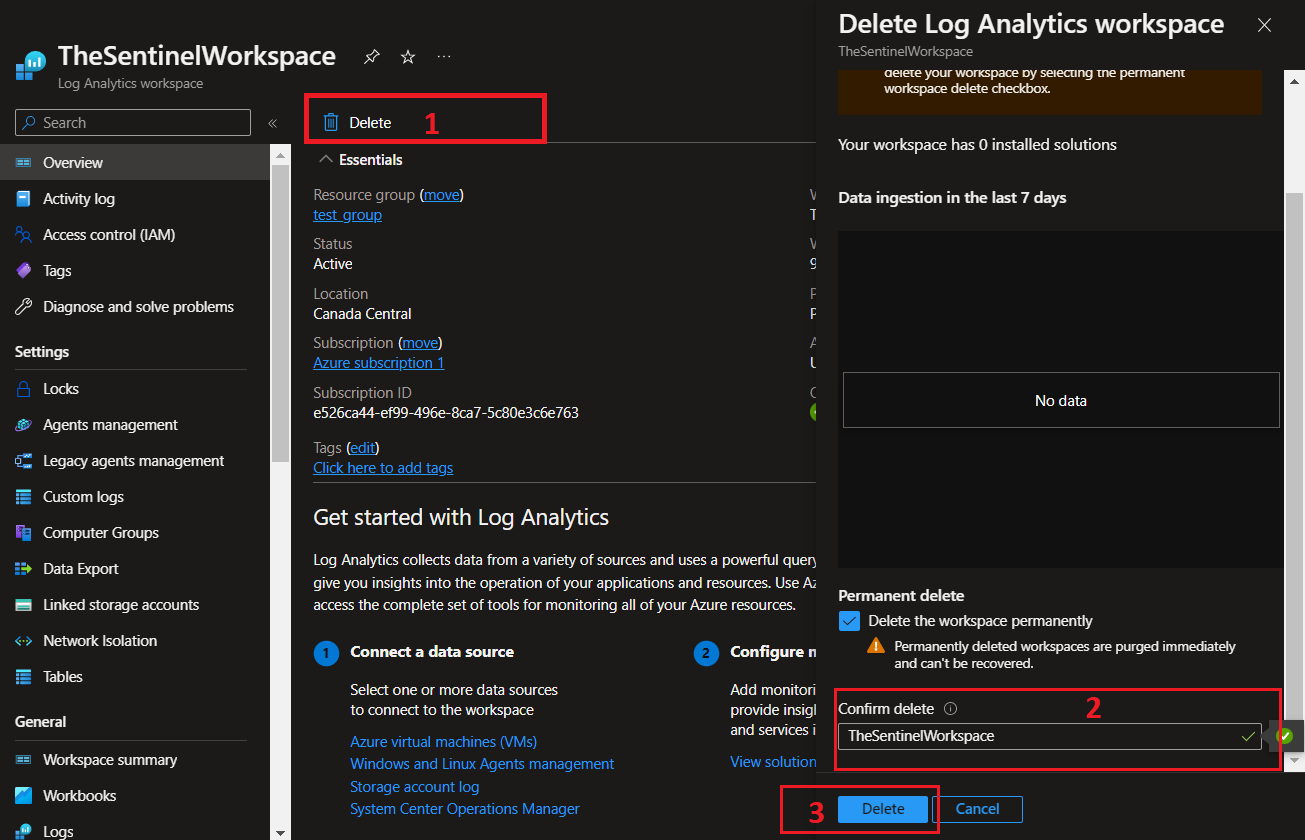Click Cancel in the delete panel
This screenshot has height=840, width=1305.
point(977,809)
